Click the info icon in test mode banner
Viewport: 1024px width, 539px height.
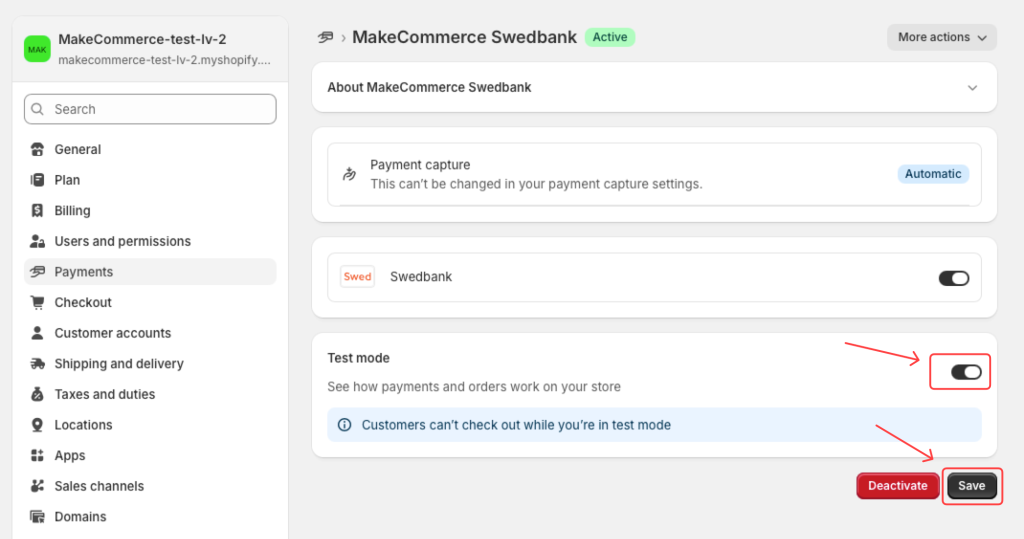coord(344,425)
